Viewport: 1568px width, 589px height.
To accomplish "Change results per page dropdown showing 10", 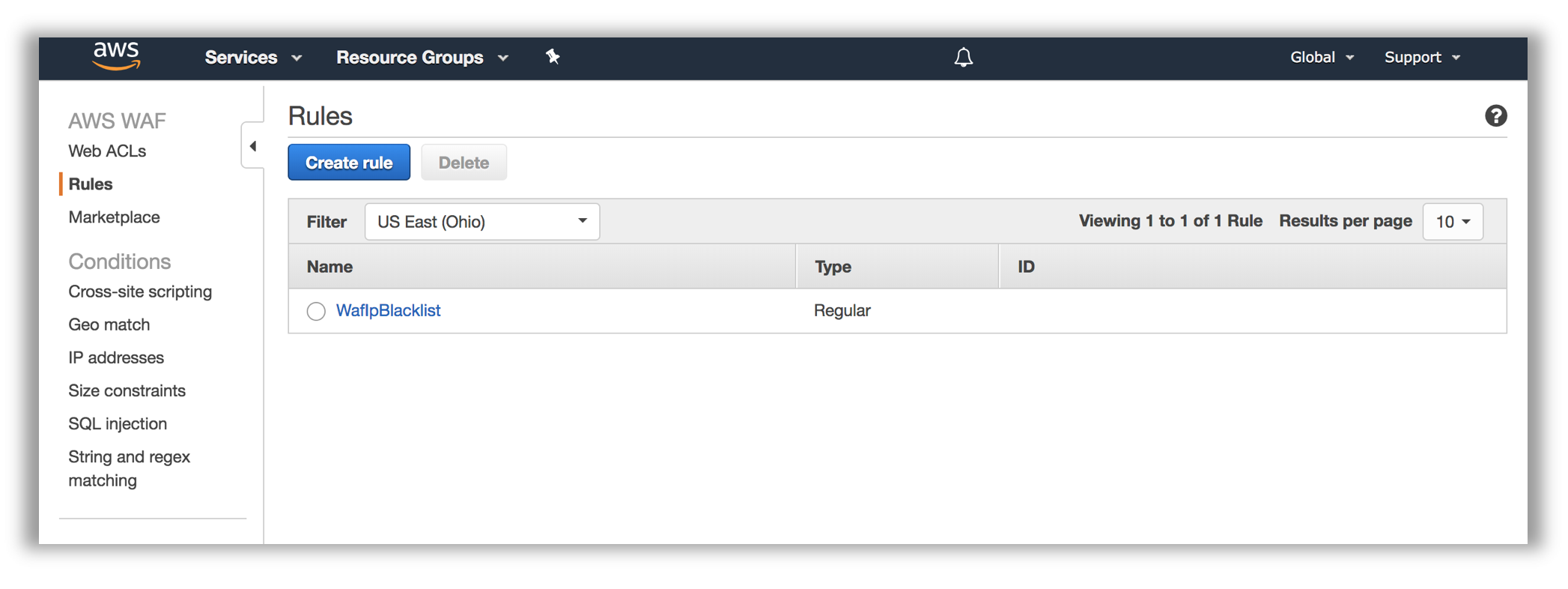I will 1453,222.
